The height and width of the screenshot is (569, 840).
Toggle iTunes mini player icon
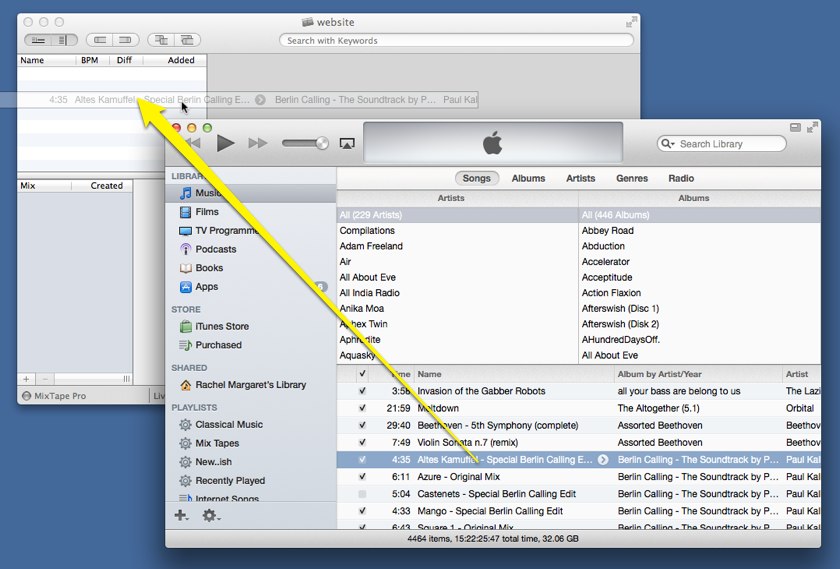pos(796,128)
